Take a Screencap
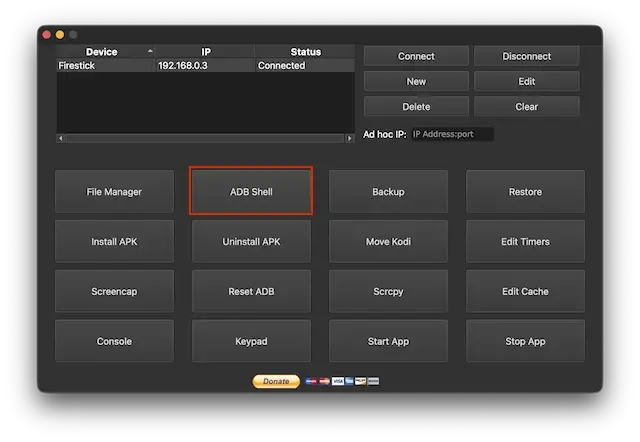The height and width of the screenshot is (442, 640). click(114, 291)
